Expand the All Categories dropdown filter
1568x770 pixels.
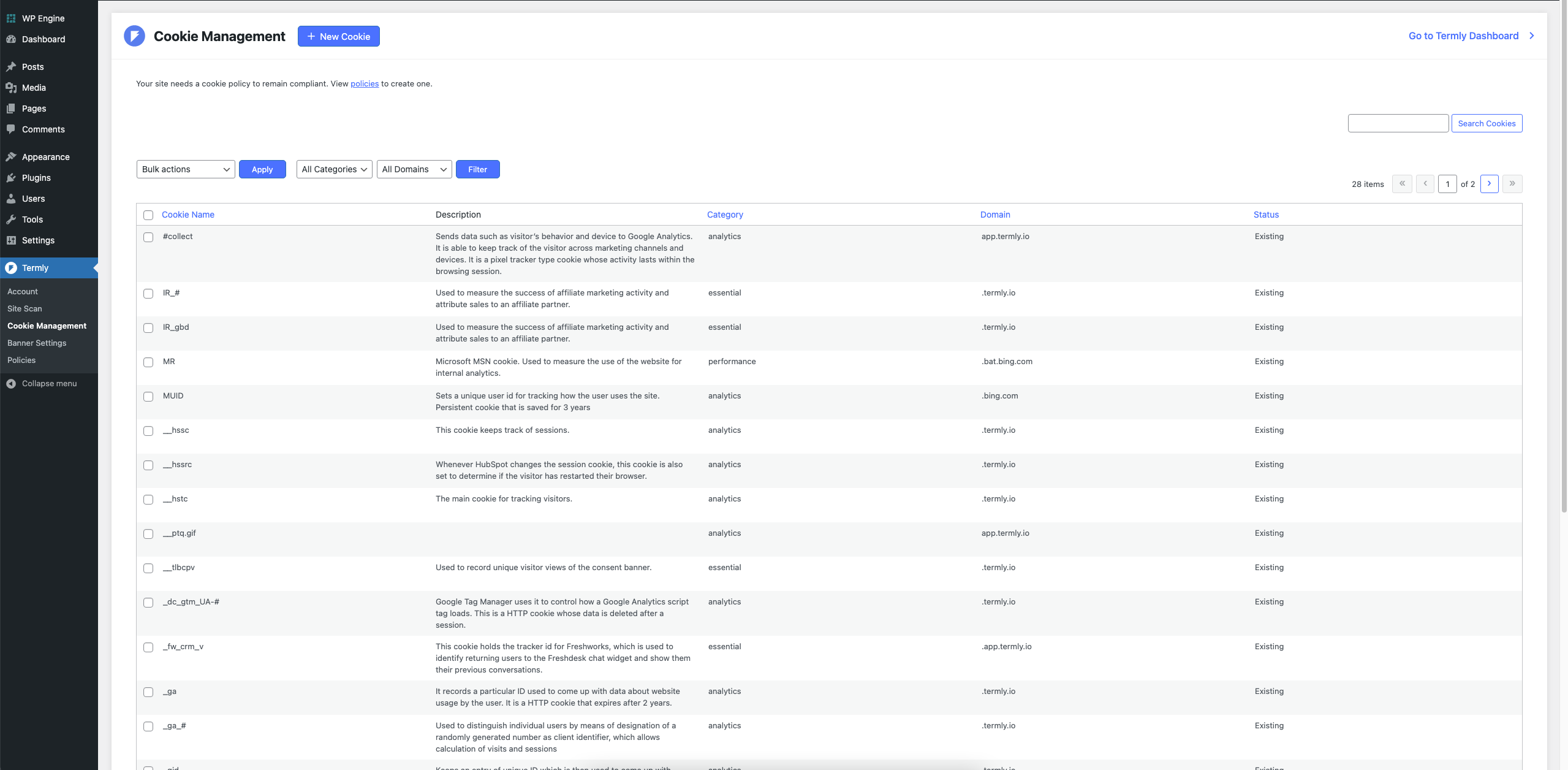[x=334, y=168]
